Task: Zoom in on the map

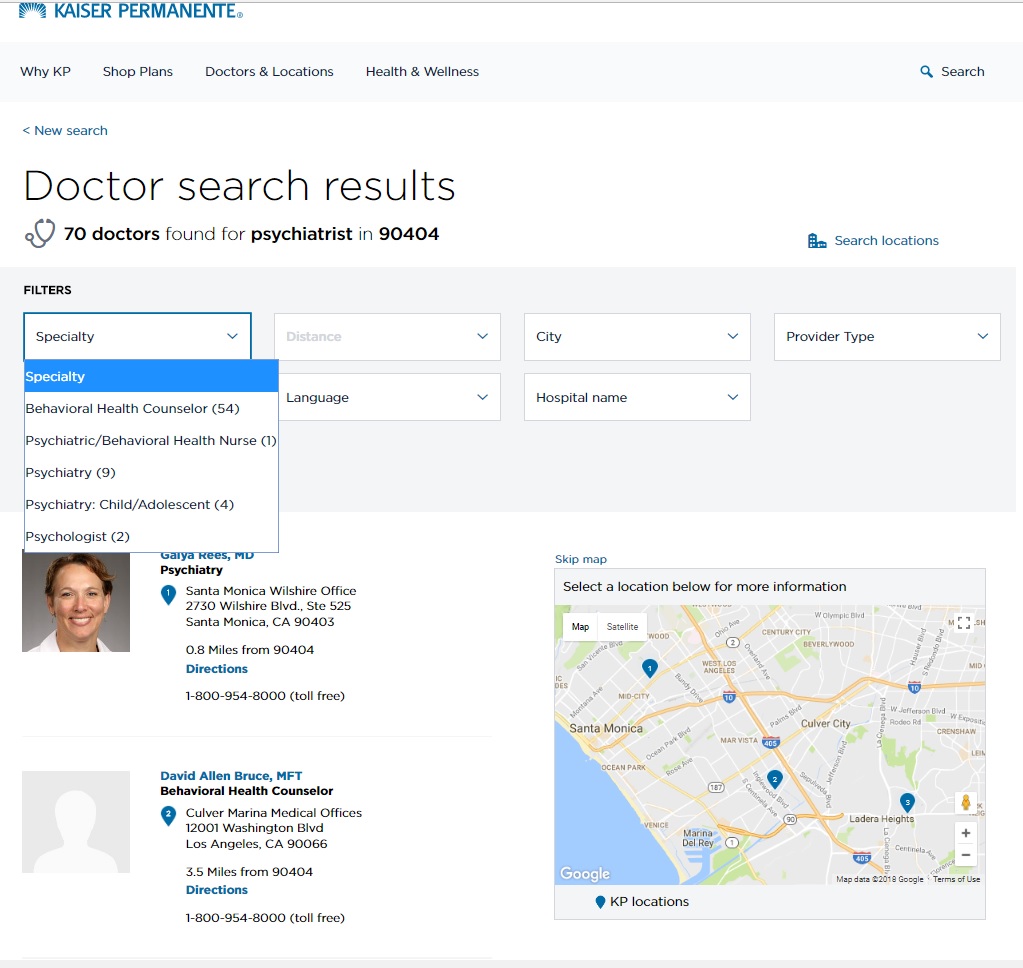Action: 966,833
